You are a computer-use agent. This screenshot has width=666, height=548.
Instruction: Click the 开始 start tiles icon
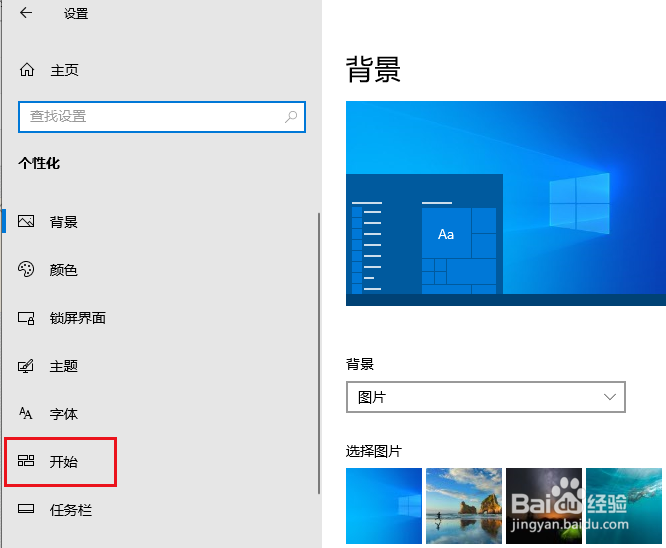point(26,461)
